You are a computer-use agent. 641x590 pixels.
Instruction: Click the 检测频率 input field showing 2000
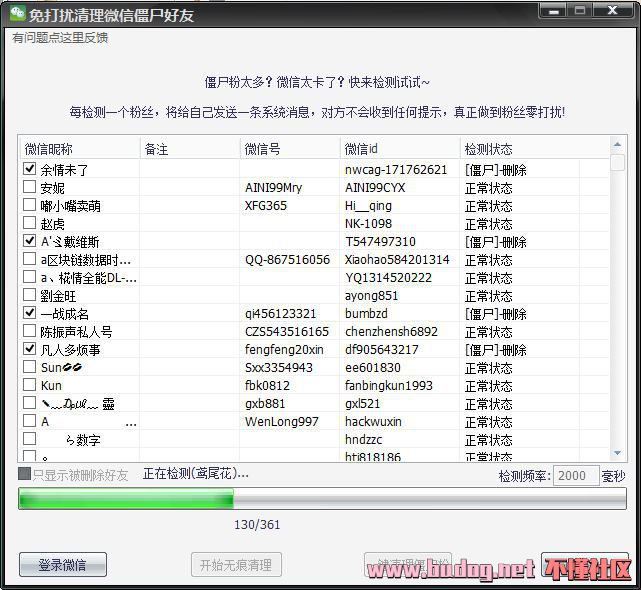coord(576,476)
